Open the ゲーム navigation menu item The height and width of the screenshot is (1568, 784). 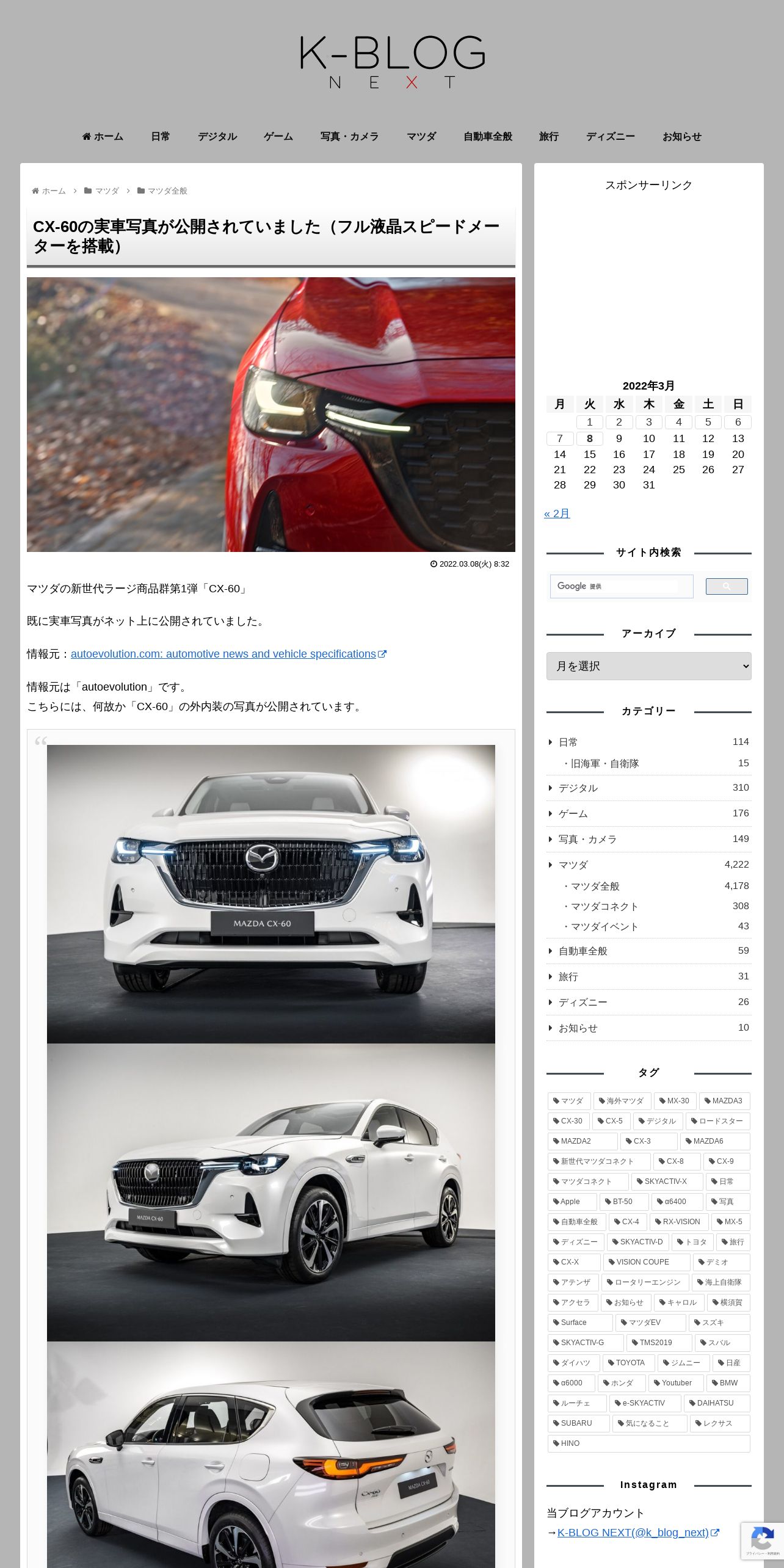click(278, 137)
